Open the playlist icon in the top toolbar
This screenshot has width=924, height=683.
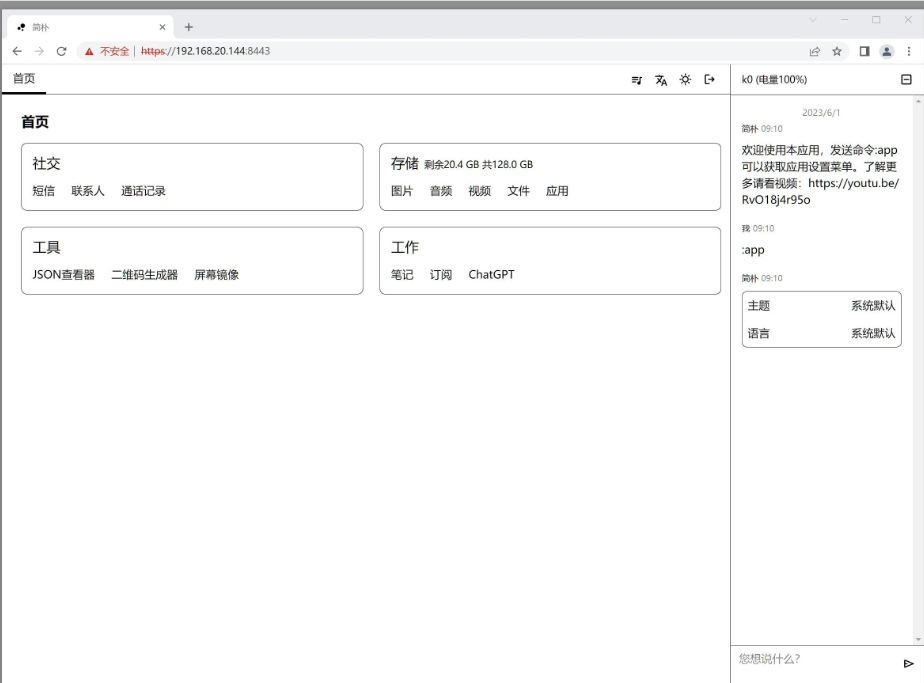[637, 80]
